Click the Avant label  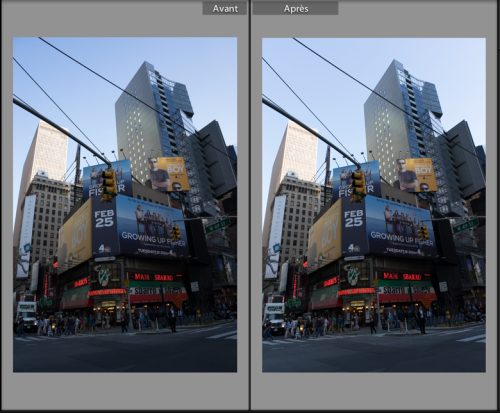225,9
